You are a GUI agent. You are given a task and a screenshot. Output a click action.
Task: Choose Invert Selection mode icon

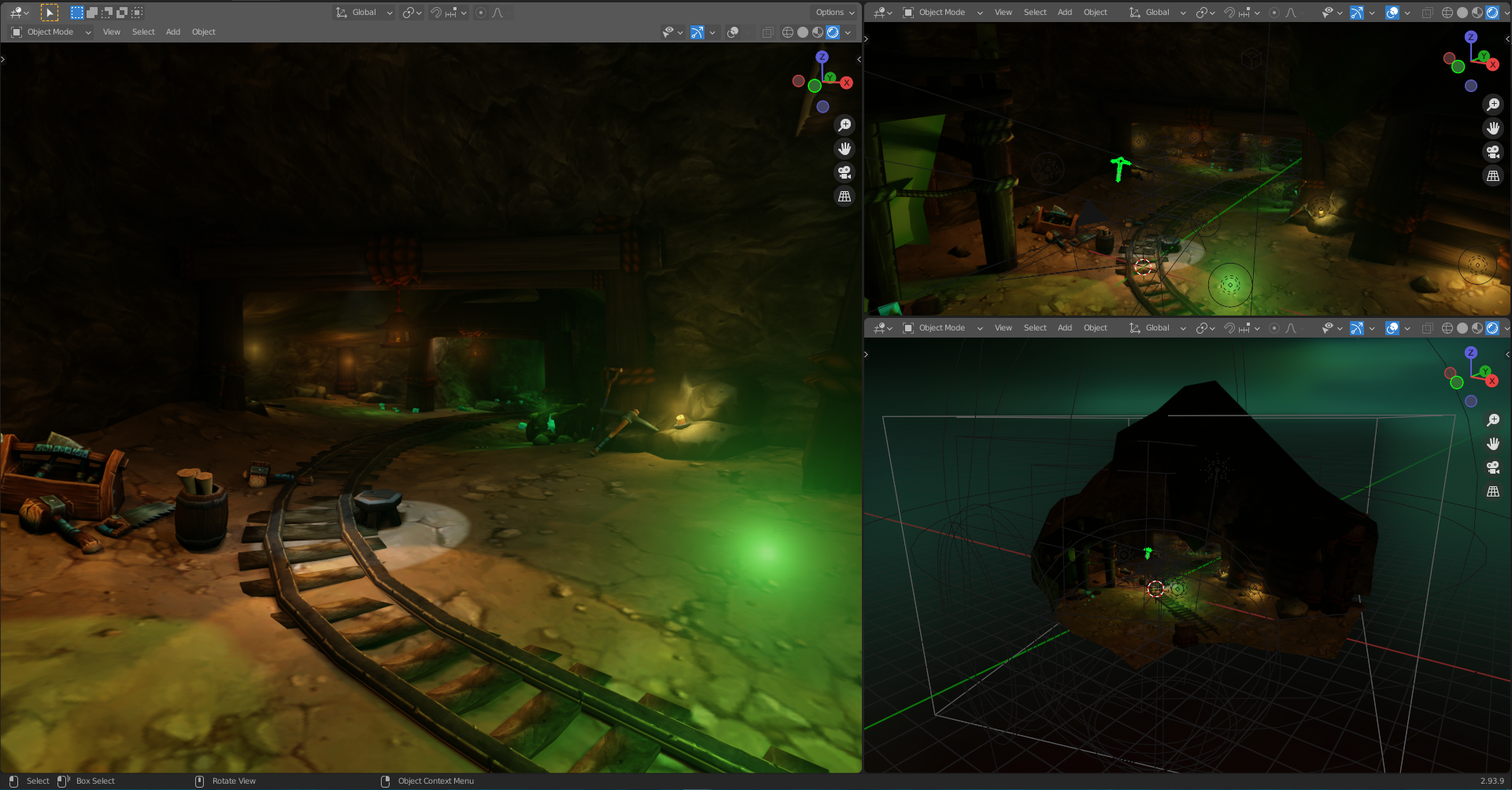tap(122, 13)
